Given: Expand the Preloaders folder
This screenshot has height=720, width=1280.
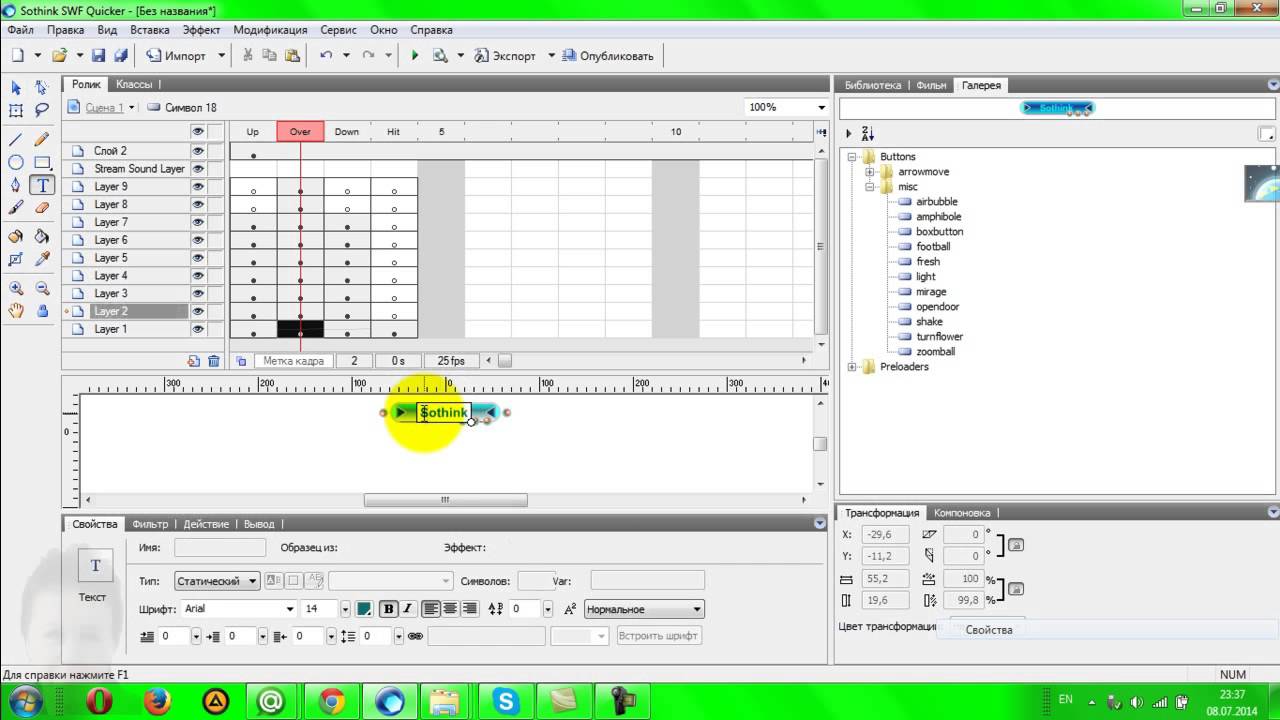Looking at the screenshot, I should [x=852, y=367].
